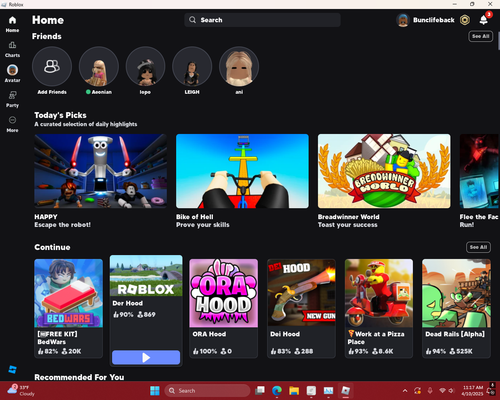Open Task View on the taskbar
The height and width of the screenshot is (400, 500).
[260, 390]
